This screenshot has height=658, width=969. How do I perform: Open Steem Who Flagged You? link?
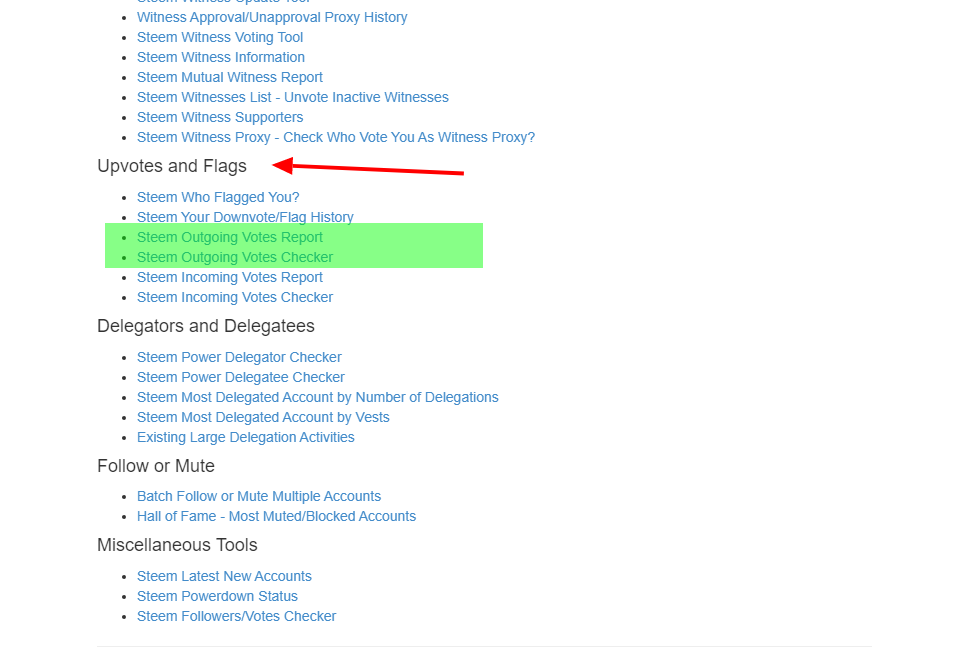[218, 197]
